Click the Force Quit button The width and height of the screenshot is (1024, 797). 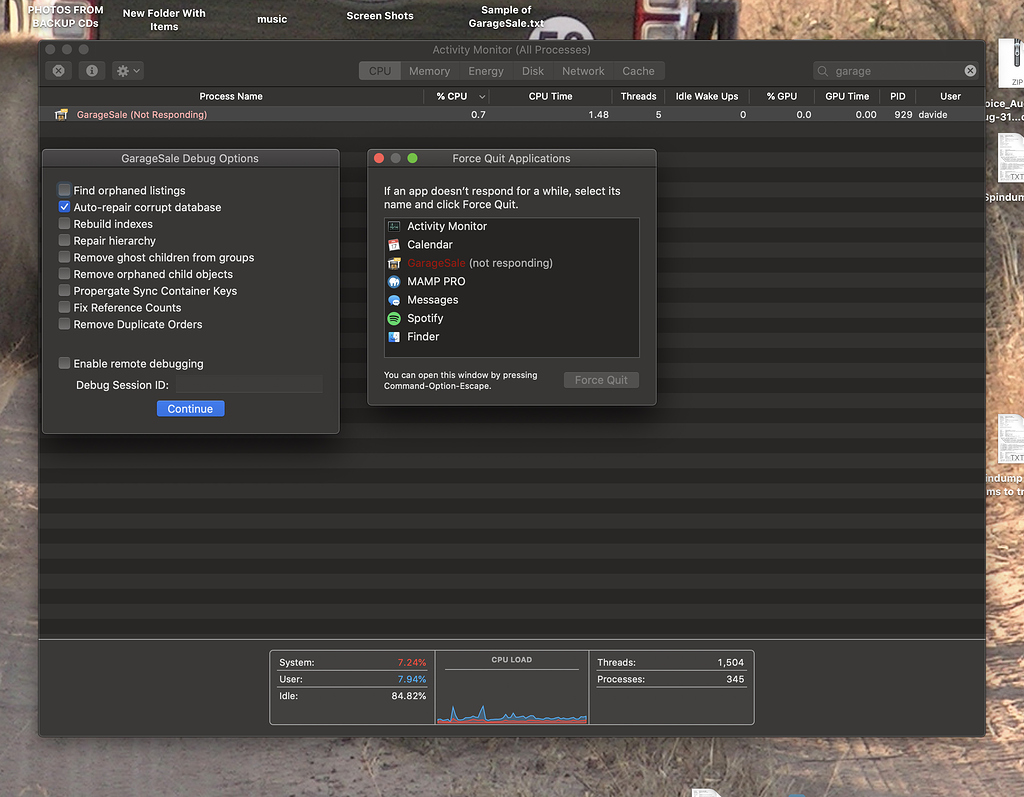pyautogui.click(x=601, y=380)
